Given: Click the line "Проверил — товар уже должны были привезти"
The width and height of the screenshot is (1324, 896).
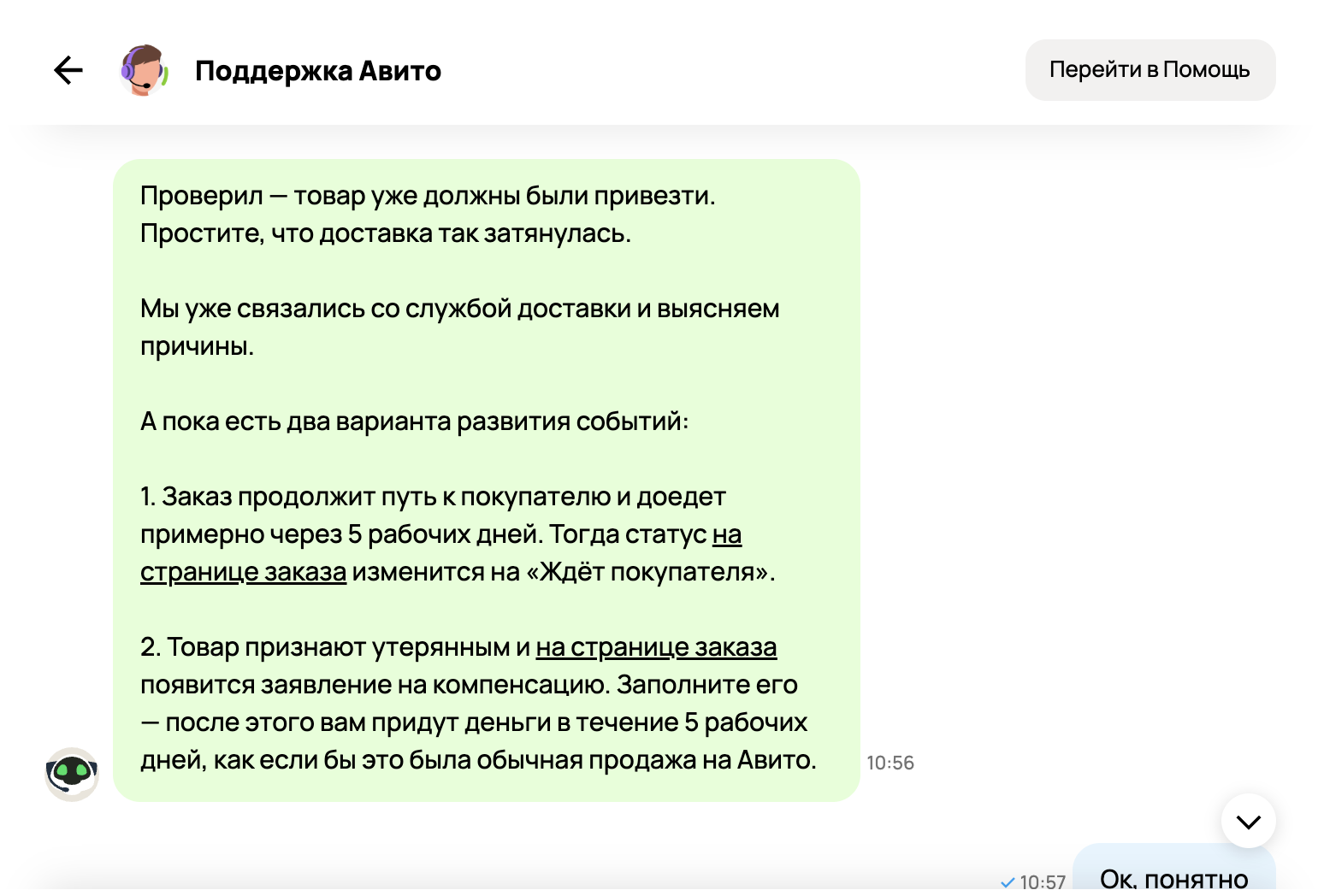Looking at the screenshot, I should [x=428, y=196].
